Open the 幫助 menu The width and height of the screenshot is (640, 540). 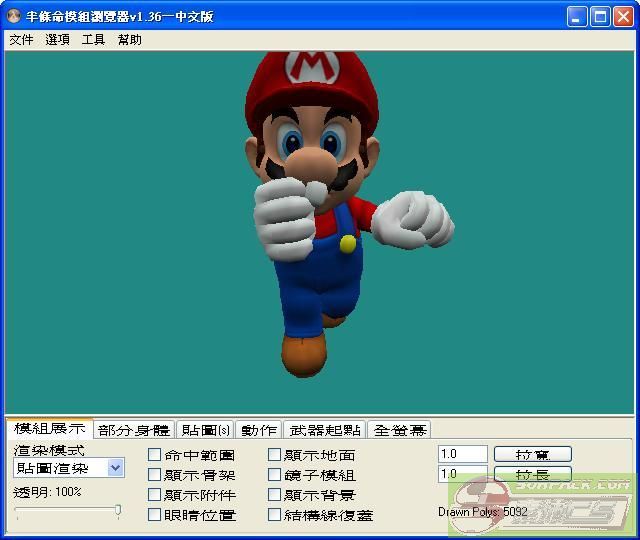[129, 40]
